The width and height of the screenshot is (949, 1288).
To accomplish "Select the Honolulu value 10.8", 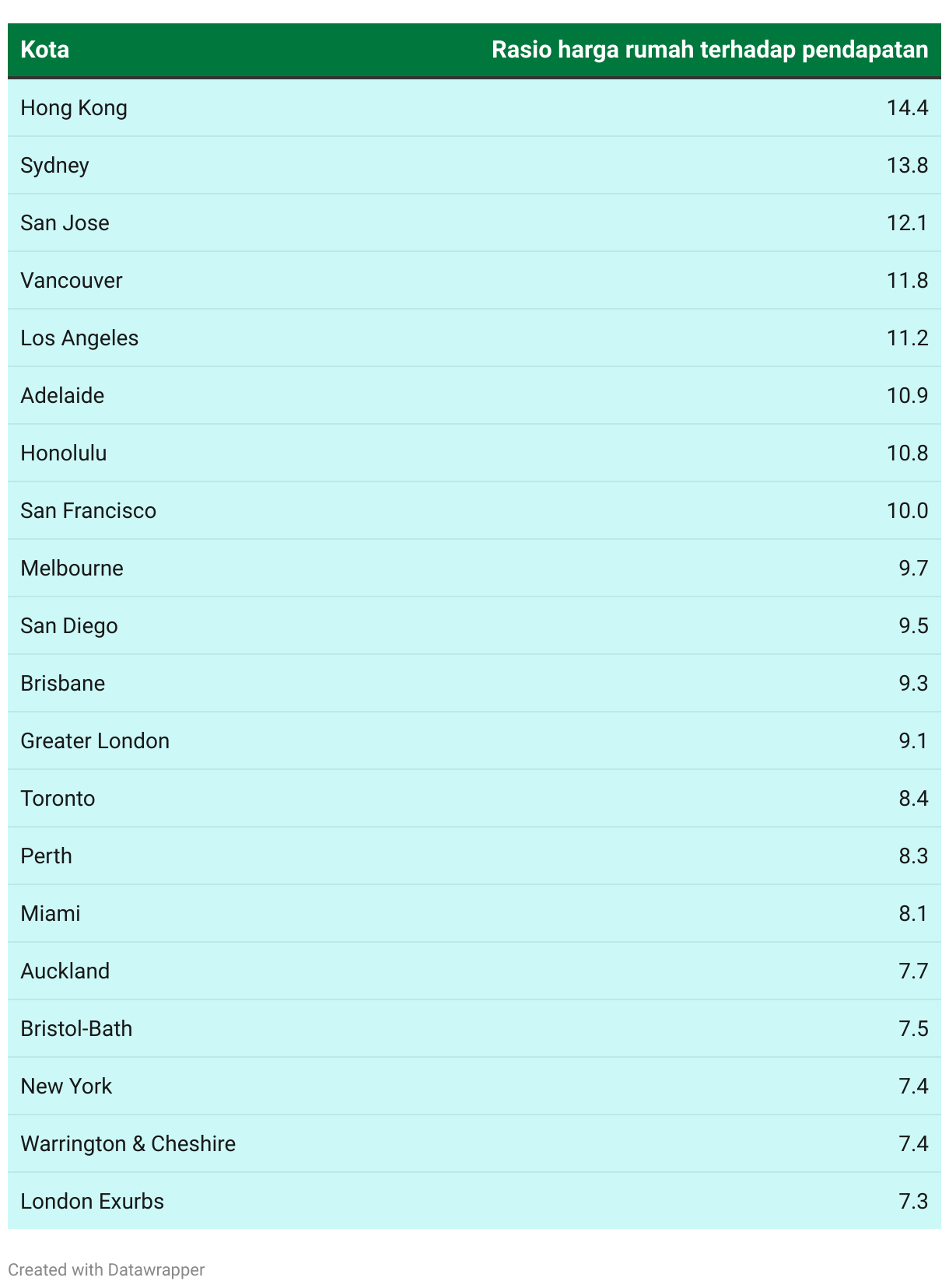I will coord(907,453).
